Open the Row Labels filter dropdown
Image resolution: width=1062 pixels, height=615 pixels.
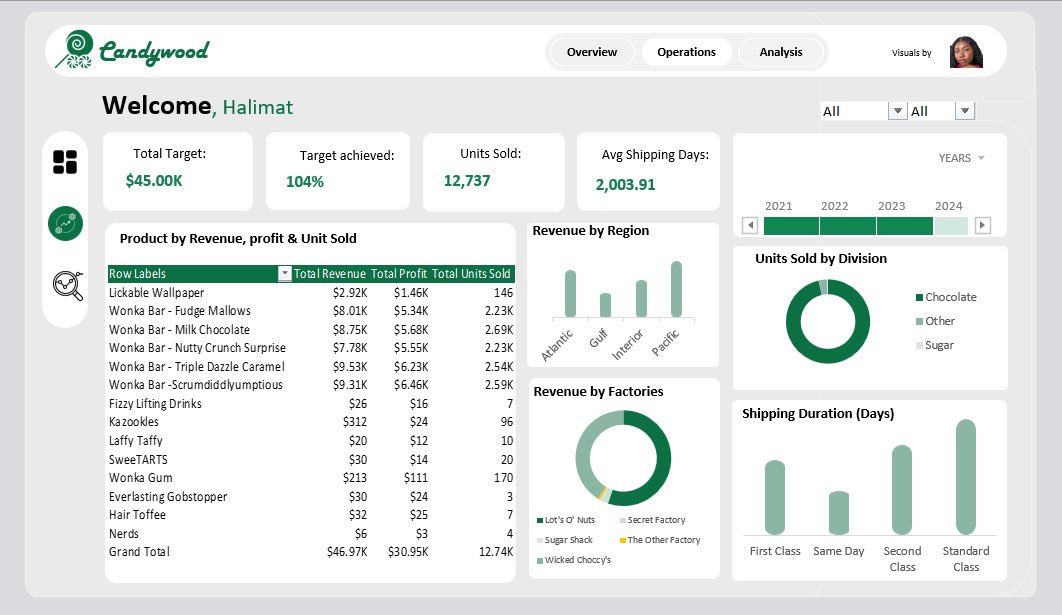(x=284, y=274)
